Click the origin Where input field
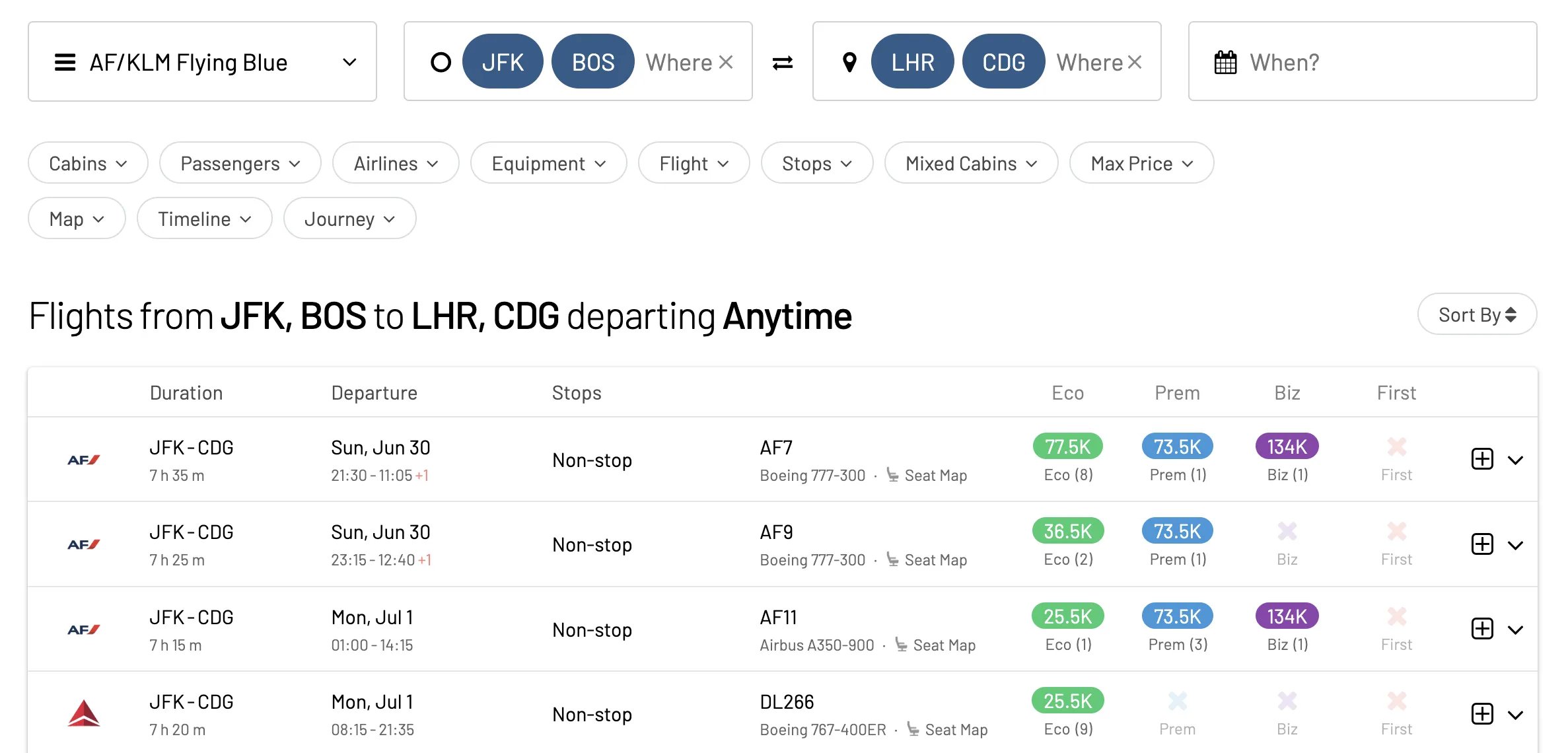Image resolution: width=1568 pixels, height=753 pixels. pos(679,62)
